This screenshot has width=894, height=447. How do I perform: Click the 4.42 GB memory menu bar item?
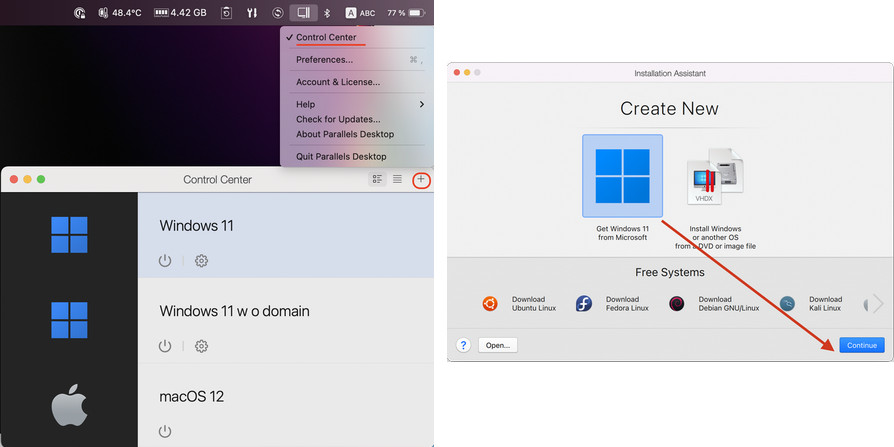tap(180, 13)
